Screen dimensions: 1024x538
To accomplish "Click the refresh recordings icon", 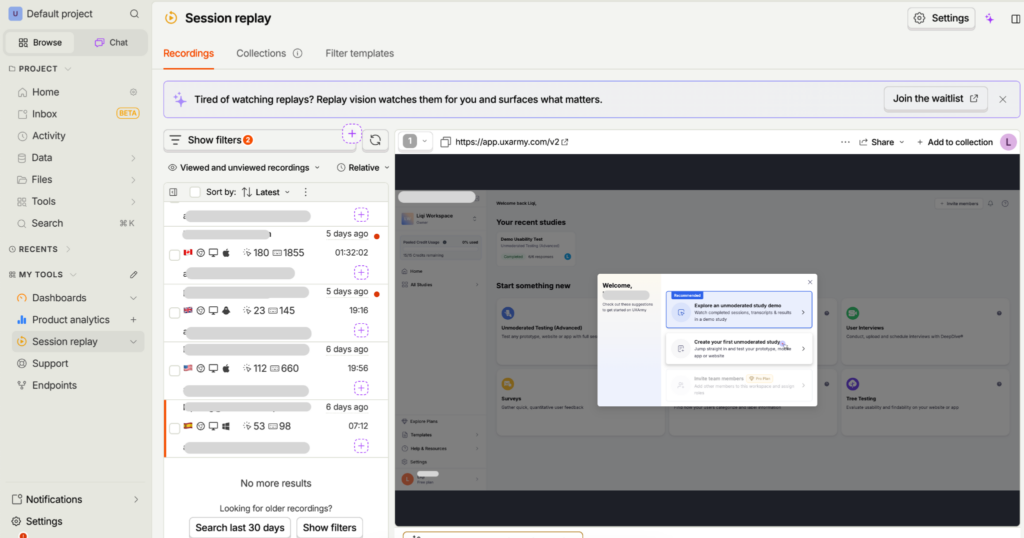I will click(375, 140).
